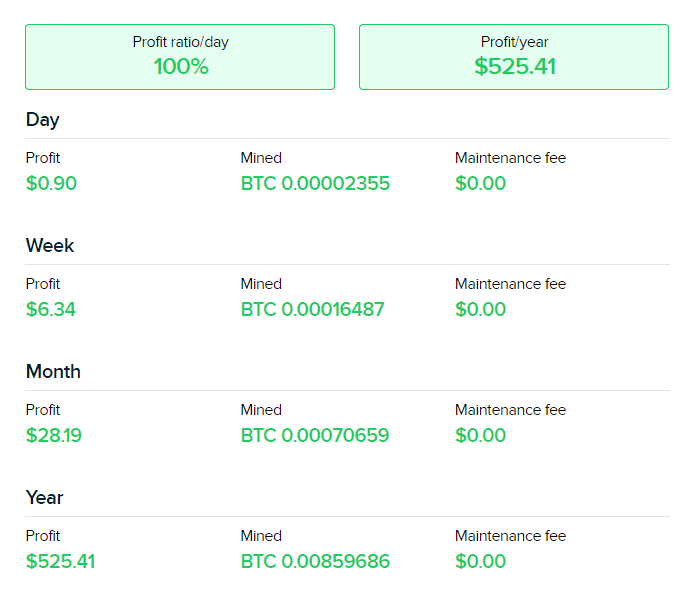Viewport: 696px width, 602px height.
Task: Click the Day maintenance fee $0.00
Action: click(480, 183)
